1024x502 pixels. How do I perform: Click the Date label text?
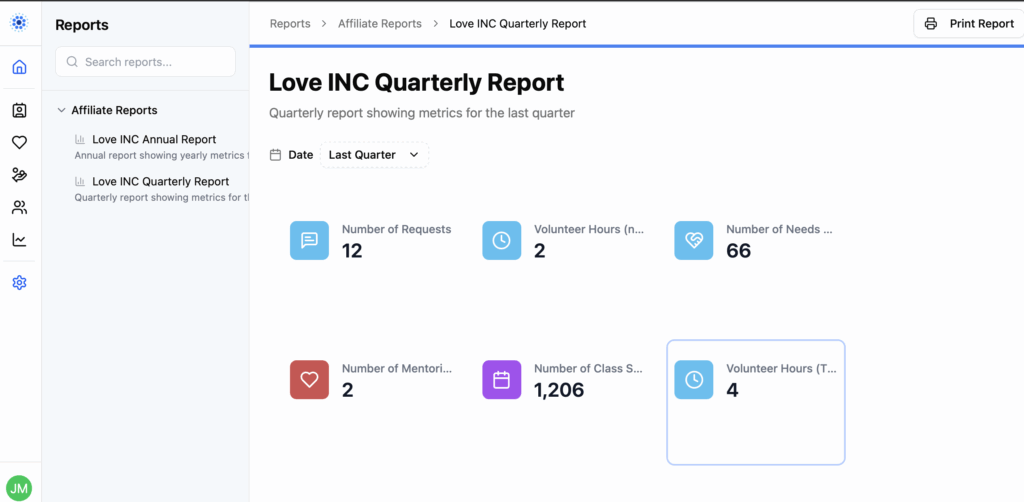pos(301,155)
